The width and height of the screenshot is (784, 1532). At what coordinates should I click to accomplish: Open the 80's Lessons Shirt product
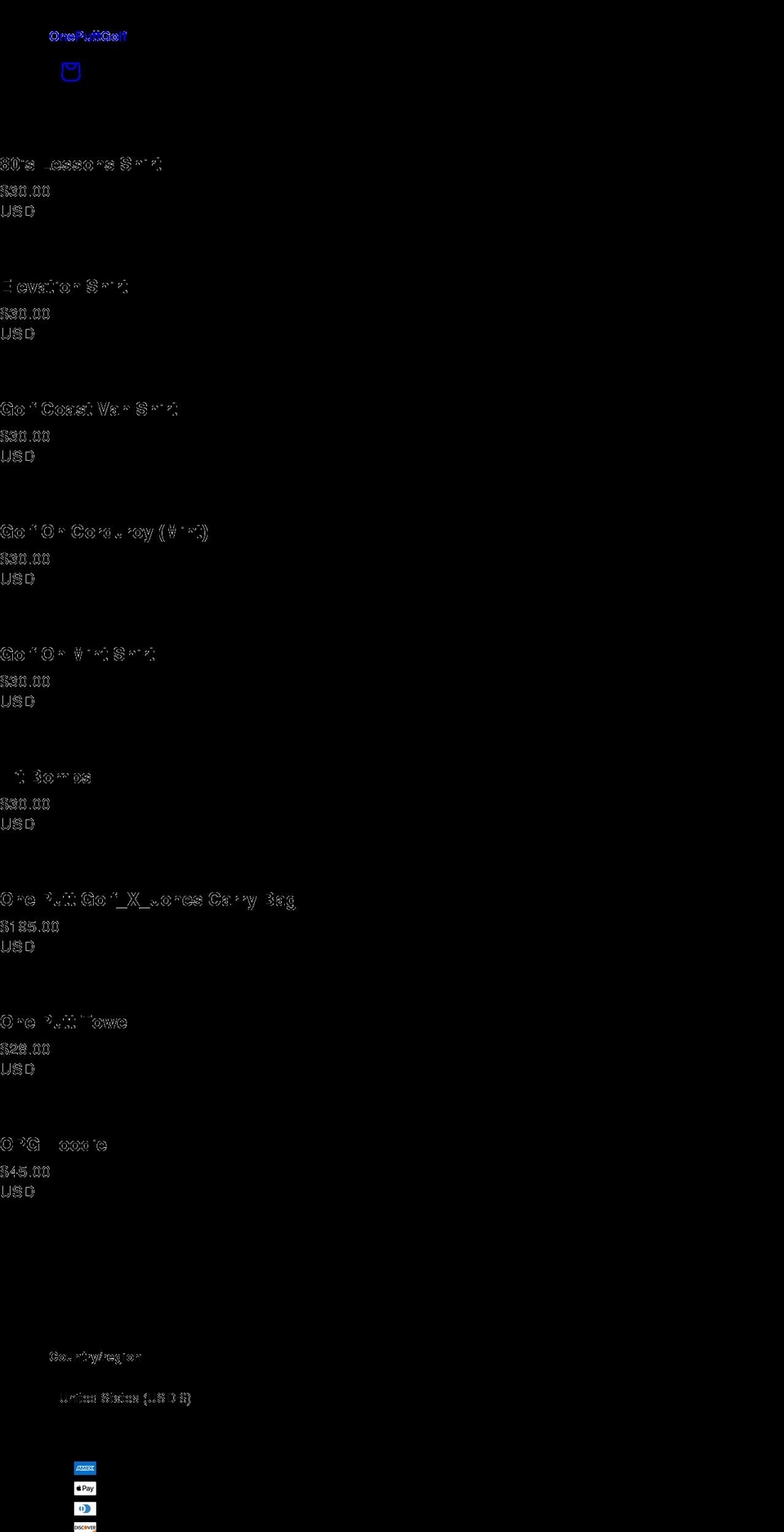(x=81, y=164)
